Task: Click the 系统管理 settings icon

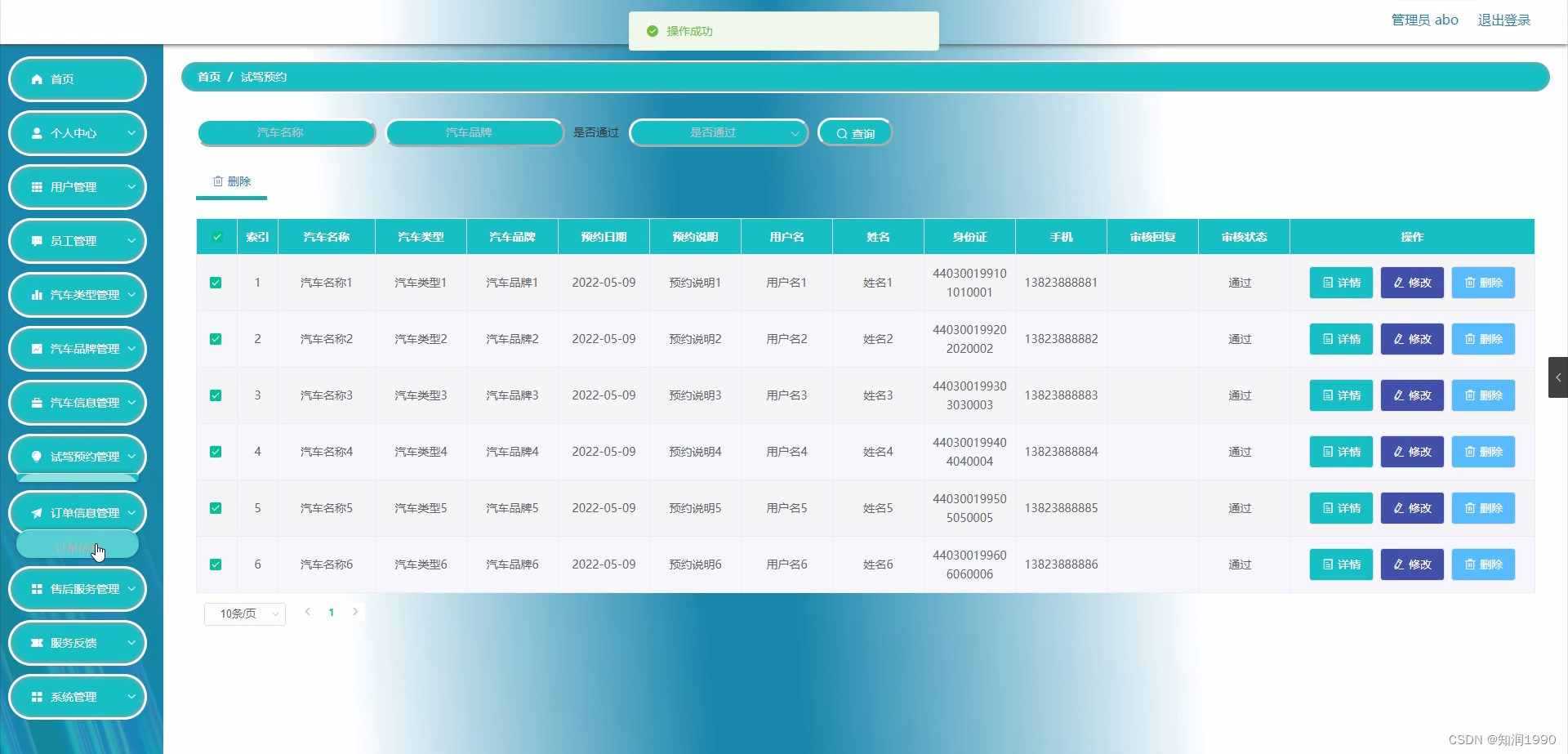Action: tap(35, 697)
